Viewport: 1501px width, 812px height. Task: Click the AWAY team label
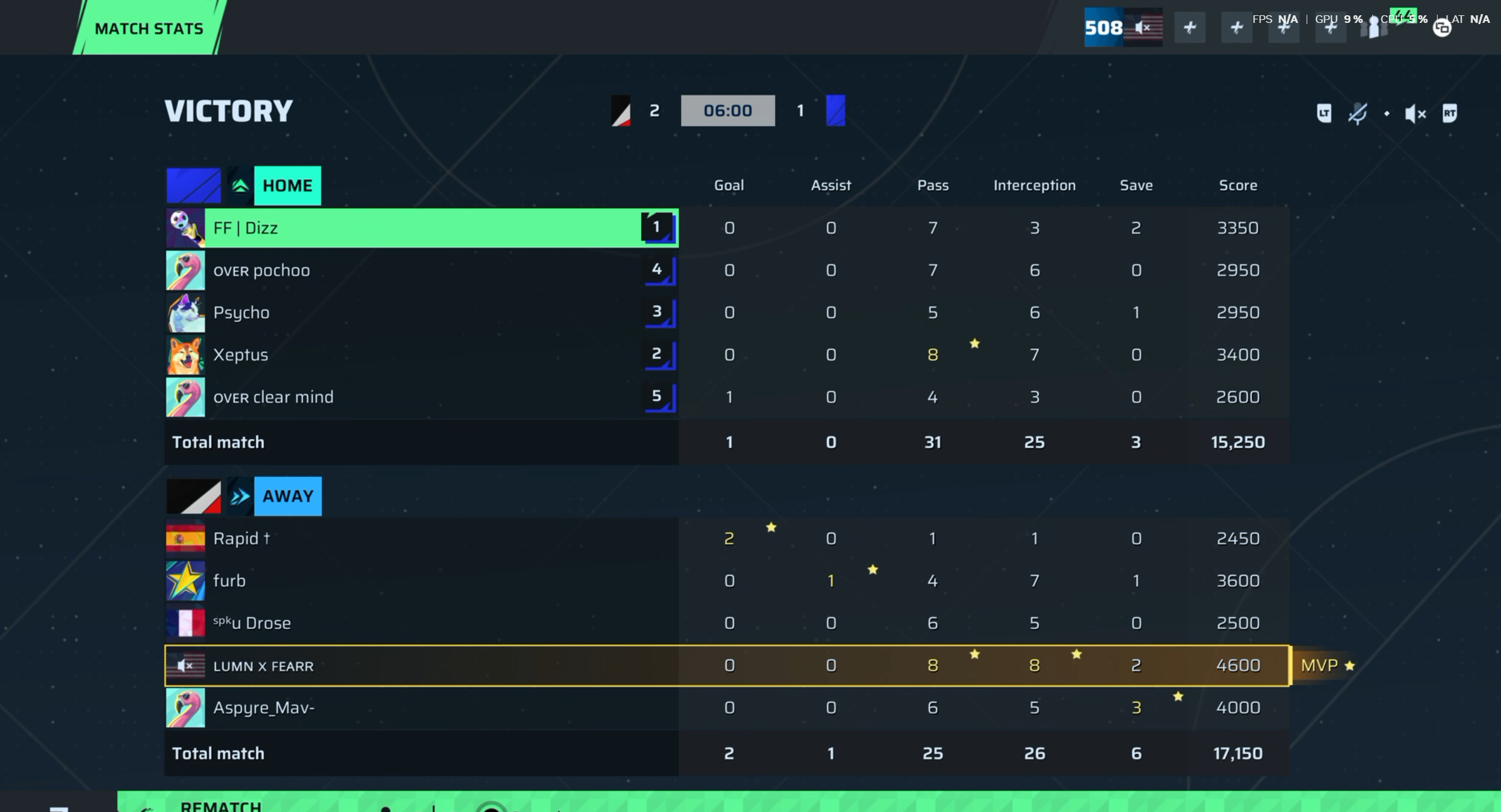pos(288,496)
